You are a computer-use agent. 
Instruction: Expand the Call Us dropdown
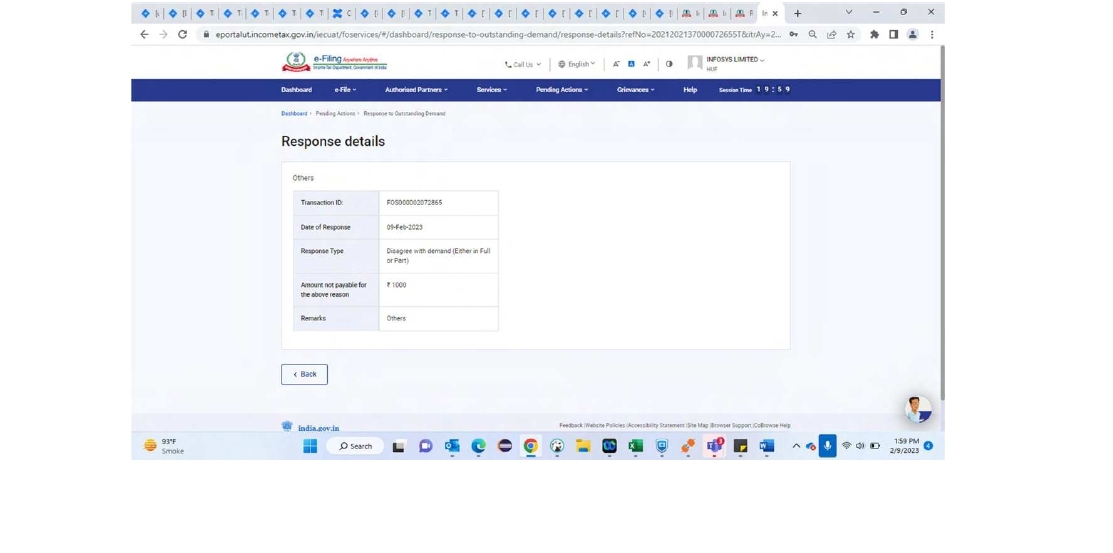522,64
